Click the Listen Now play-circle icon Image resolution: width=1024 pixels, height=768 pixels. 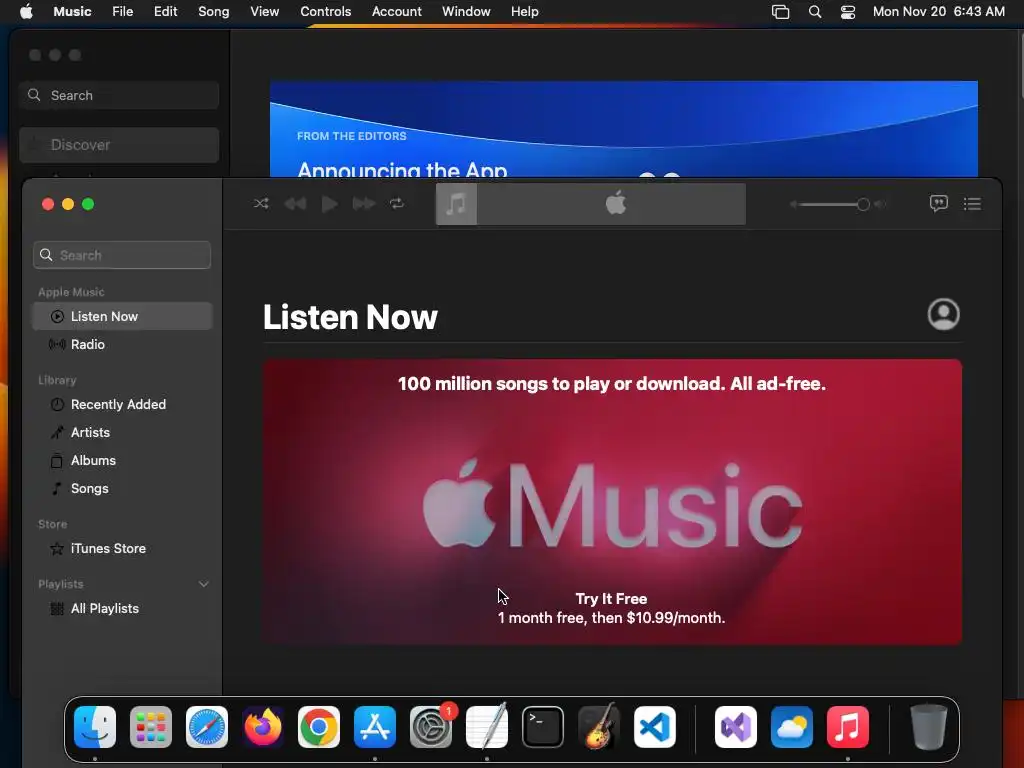57,316
